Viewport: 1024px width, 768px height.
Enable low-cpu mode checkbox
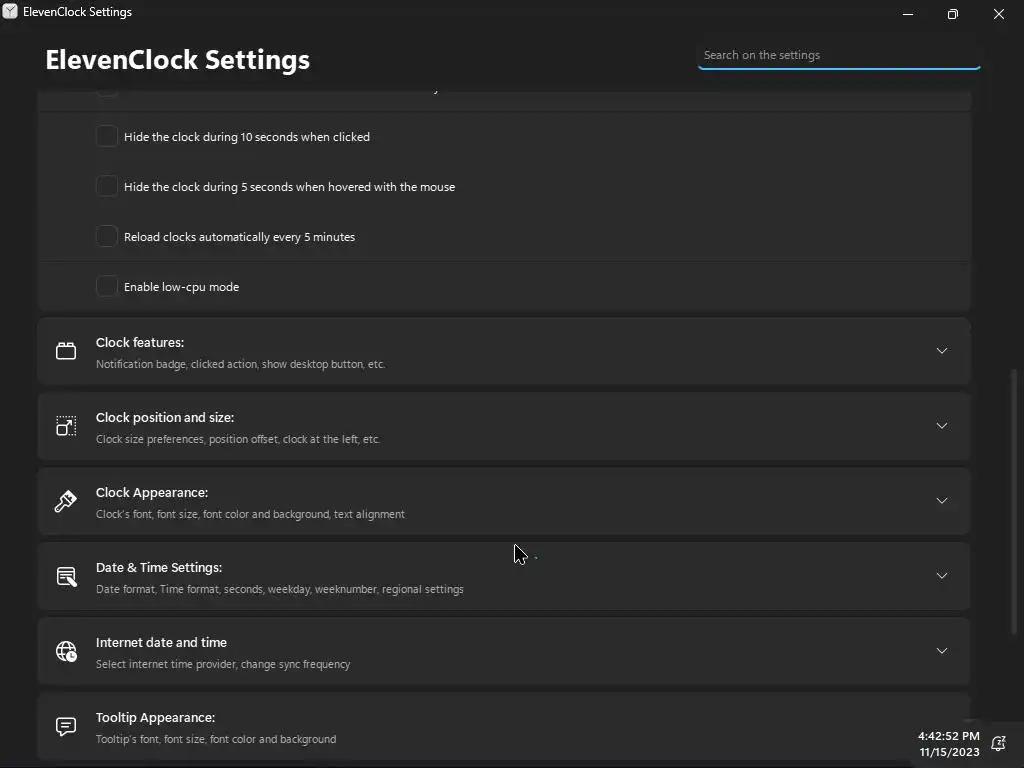[107, 286]
